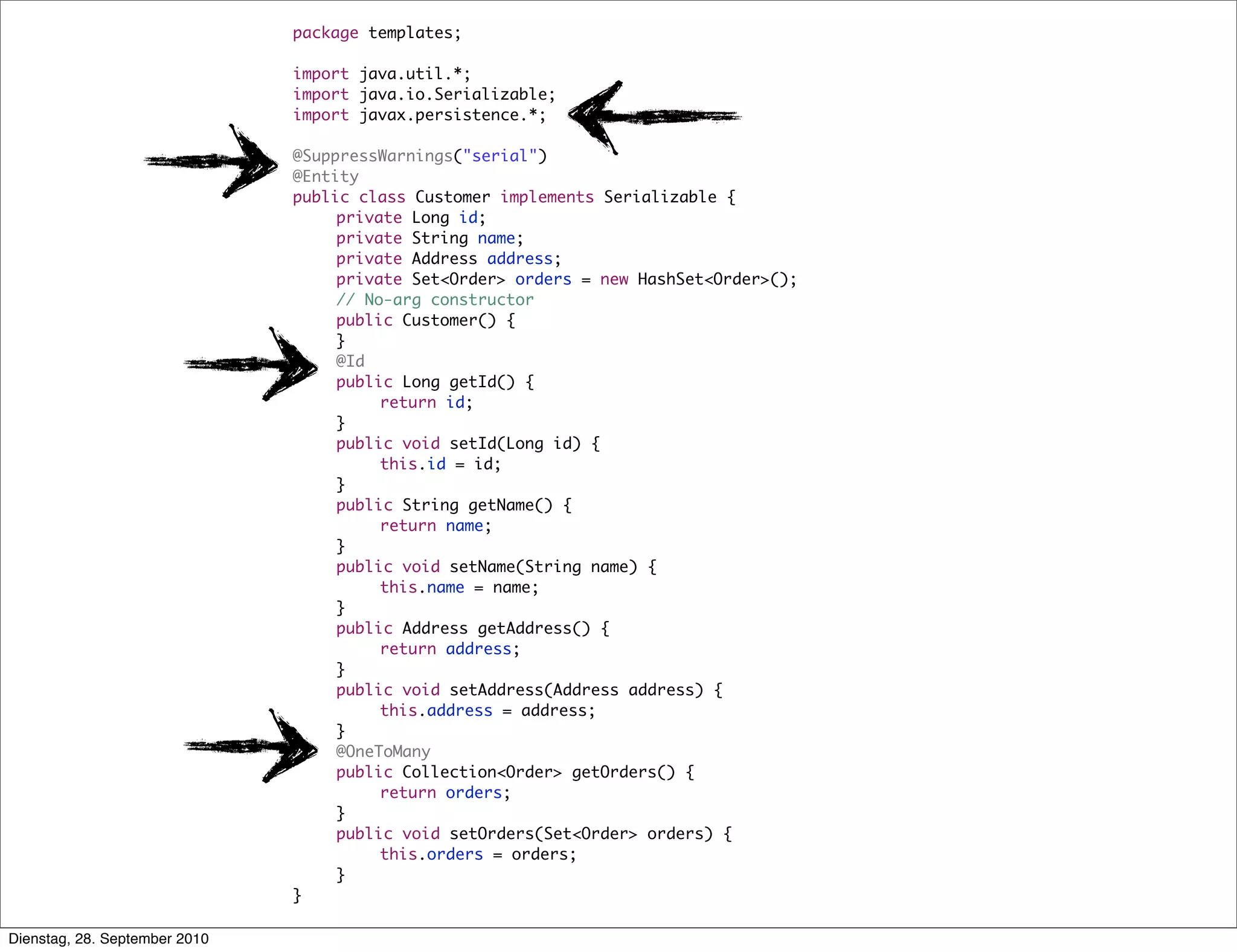Click the this.orders assignment line
1237x952 pixels.
[x=478, y=854]
